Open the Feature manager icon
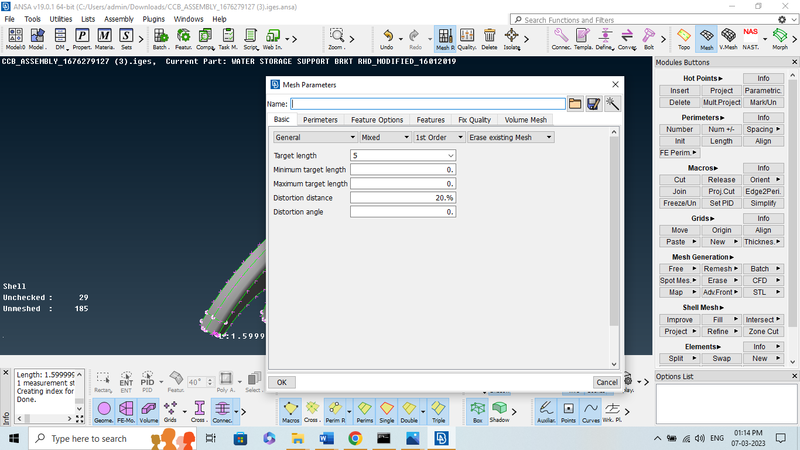Viewport: 800px width, 450px height. pyautogui.click(x=183, y=39)
